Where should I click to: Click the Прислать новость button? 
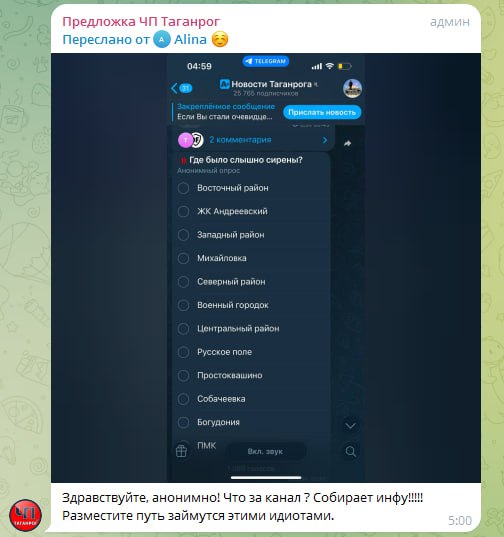(x=322, y=112)
